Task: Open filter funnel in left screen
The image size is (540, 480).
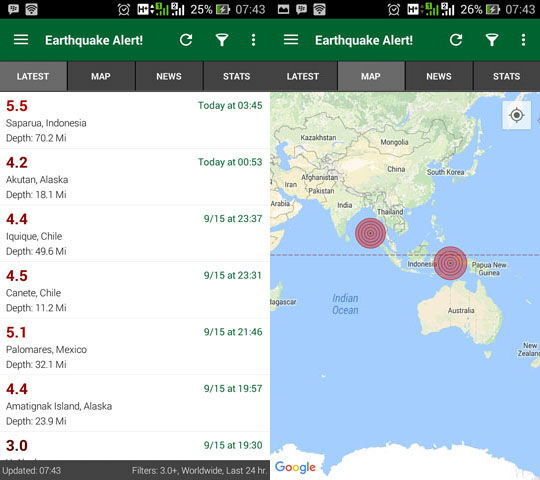Action: pyautogui.click(x=222, y=40)
